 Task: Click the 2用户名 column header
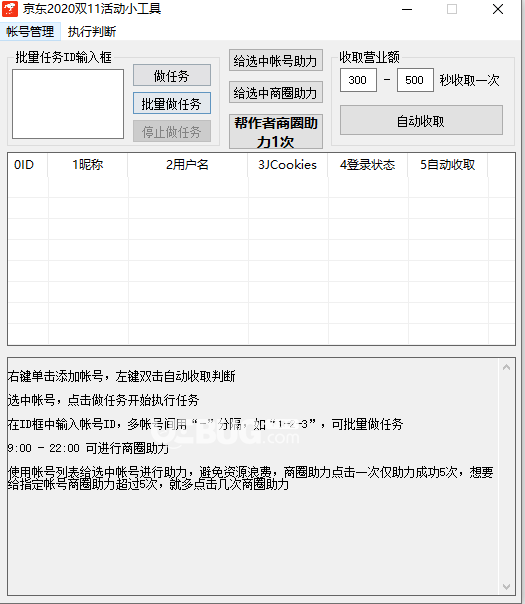188,165
